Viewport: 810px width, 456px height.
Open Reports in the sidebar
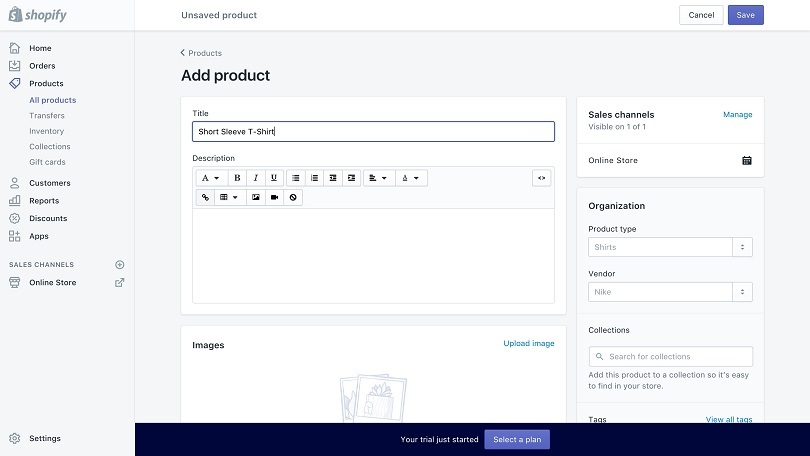[44, 200]
